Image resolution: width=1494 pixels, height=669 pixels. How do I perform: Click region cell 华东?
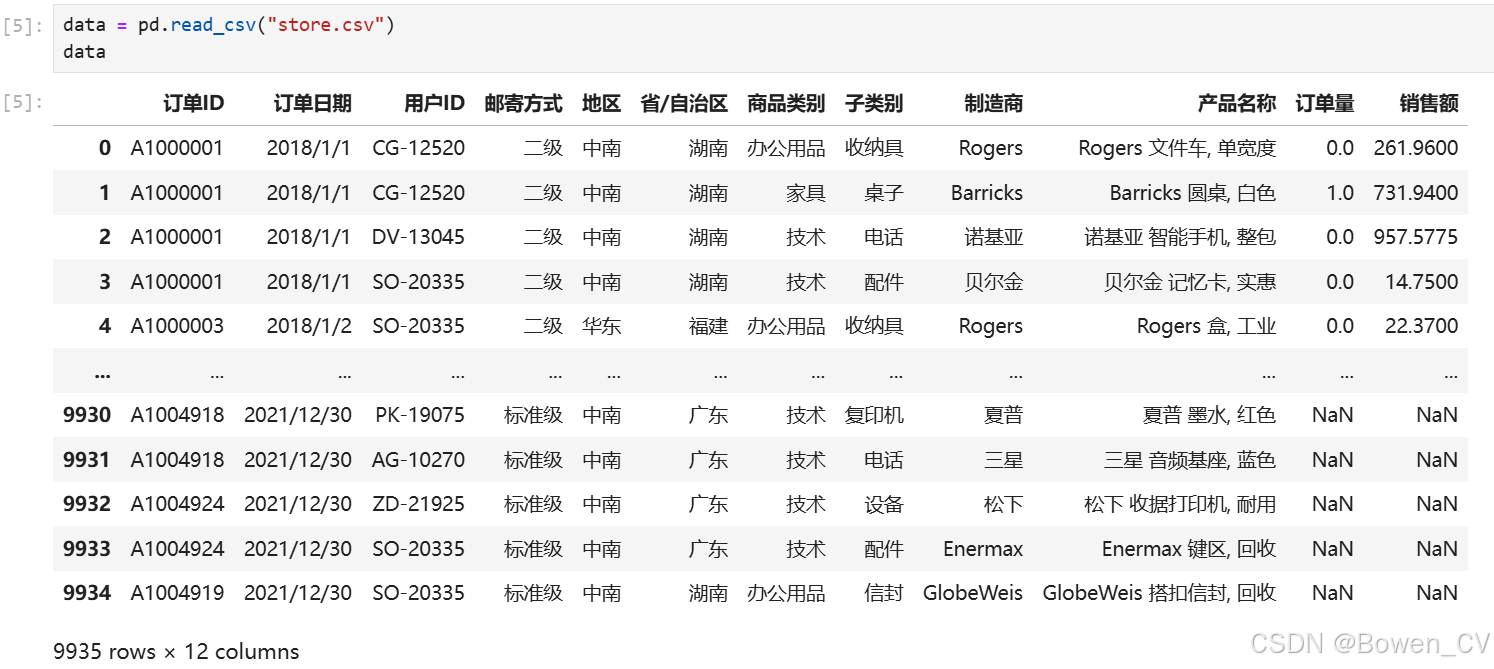(x=602, y=326)
